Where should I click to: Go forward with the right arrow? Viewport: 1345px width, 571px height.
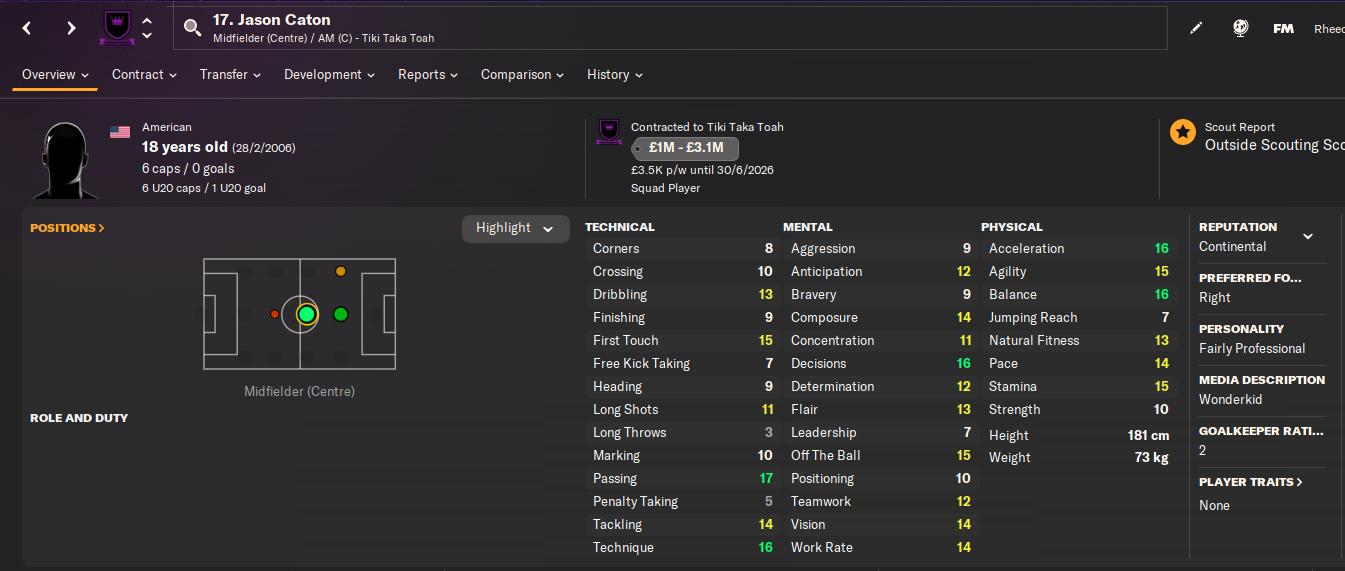tap(71, 28)
